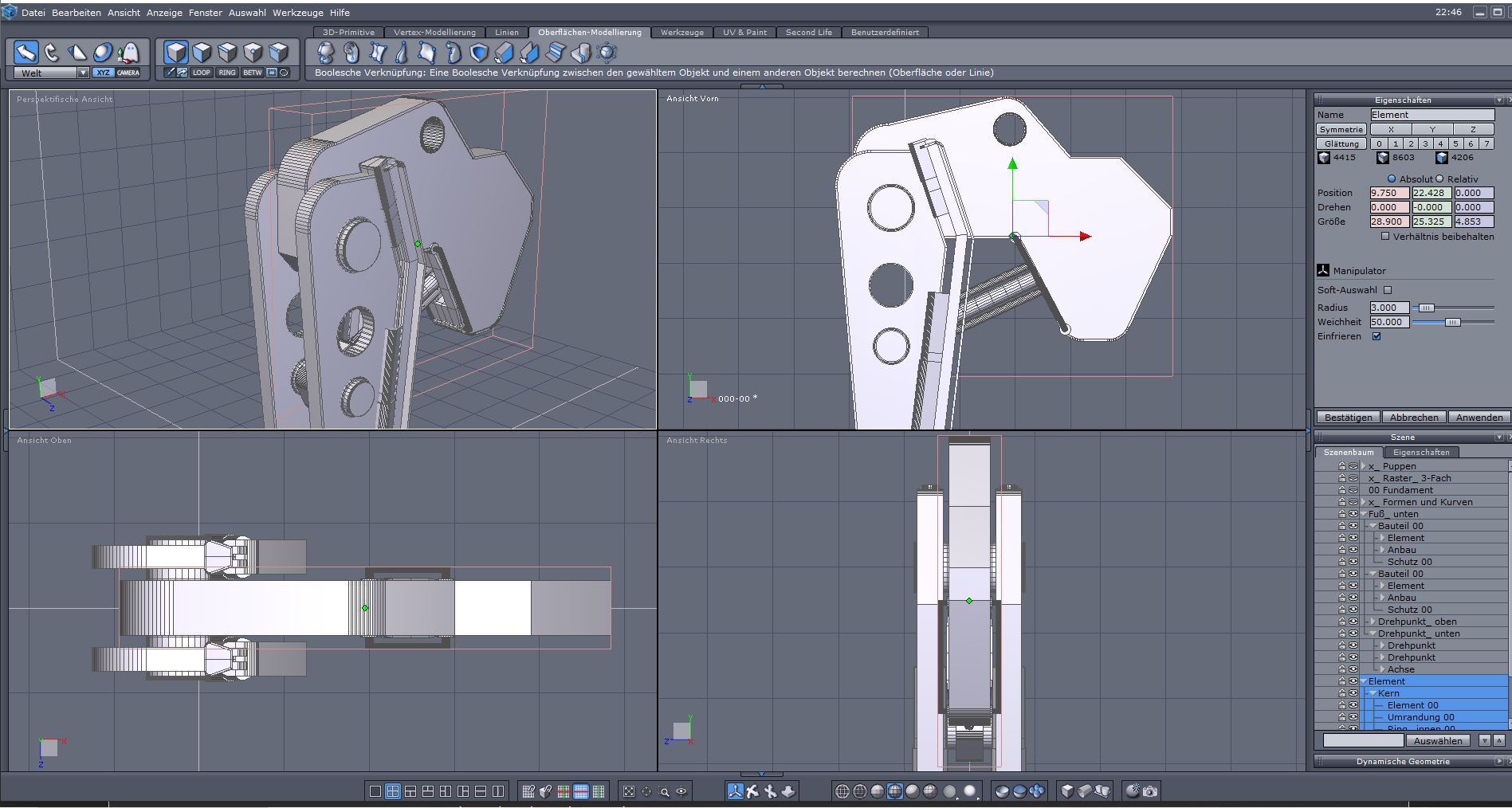Collapse the Fuß_ unten tree node

click(1363, 514)
